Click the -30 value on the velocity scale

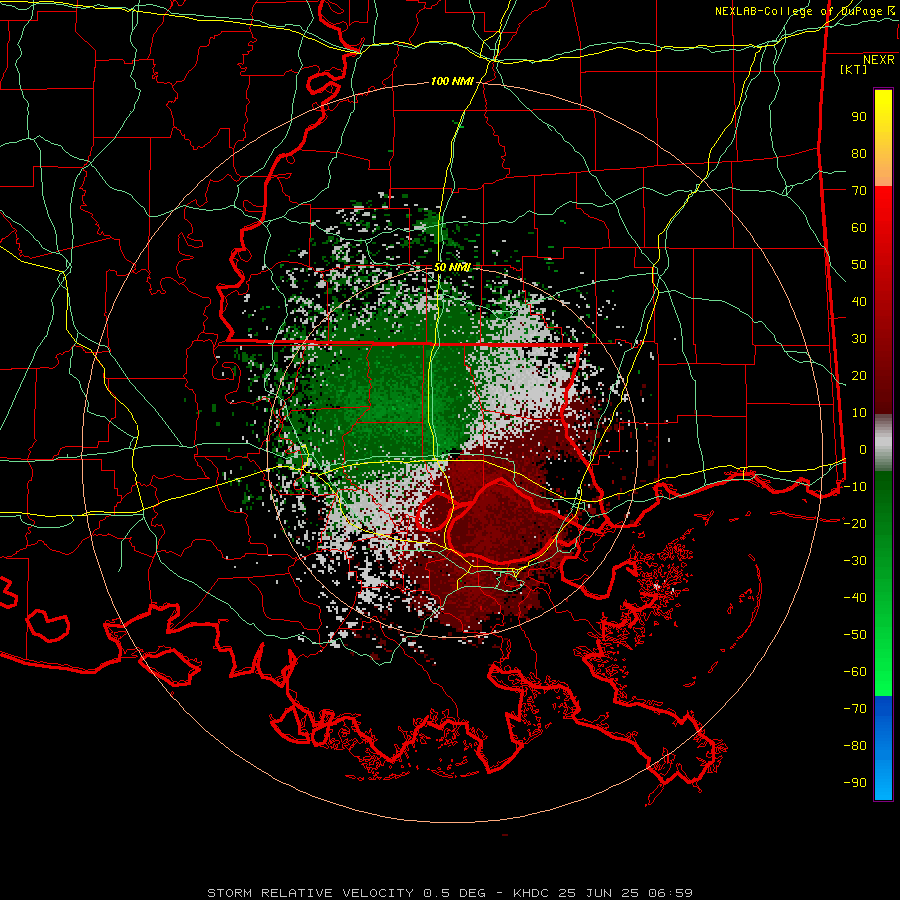(855, 561)
